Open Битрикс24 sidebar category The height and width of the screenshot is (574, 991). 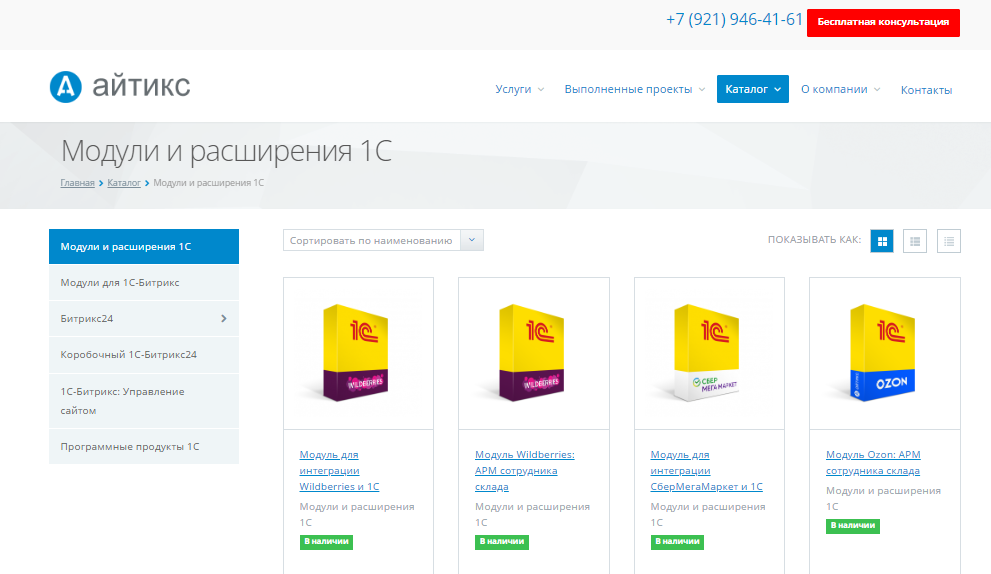point(144,319)
